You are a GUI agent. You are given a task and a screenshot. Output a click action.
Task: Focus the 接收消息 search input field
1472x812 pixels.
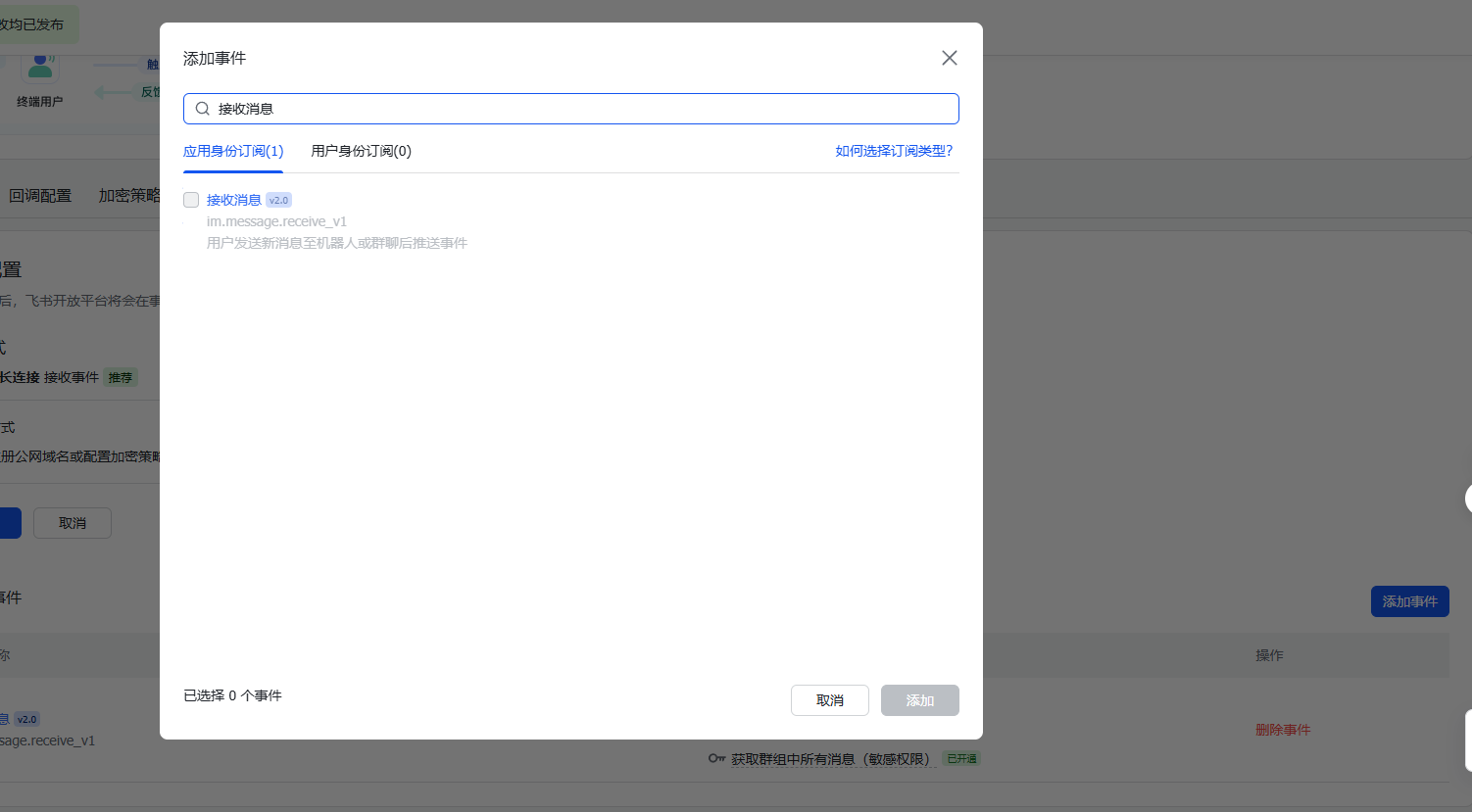pyautogui.click(x=570, y=109)
